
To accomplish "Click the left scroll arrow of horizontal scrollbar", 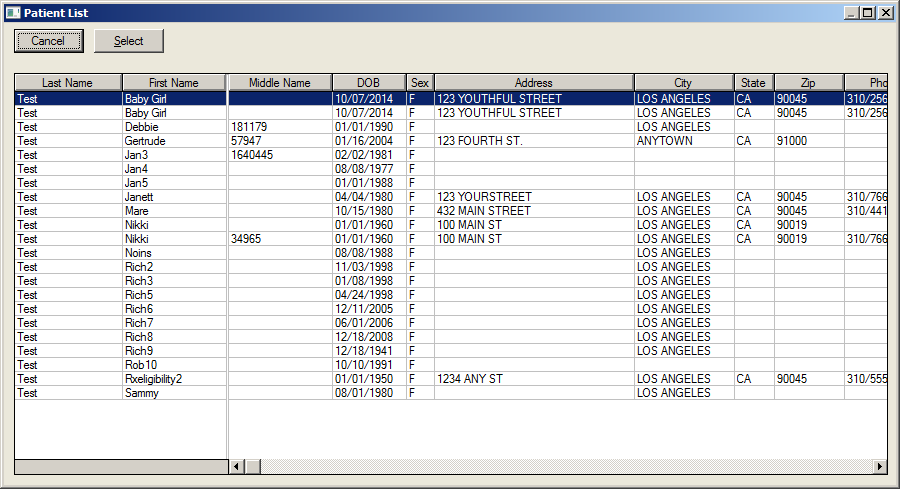I will point(236,467).
